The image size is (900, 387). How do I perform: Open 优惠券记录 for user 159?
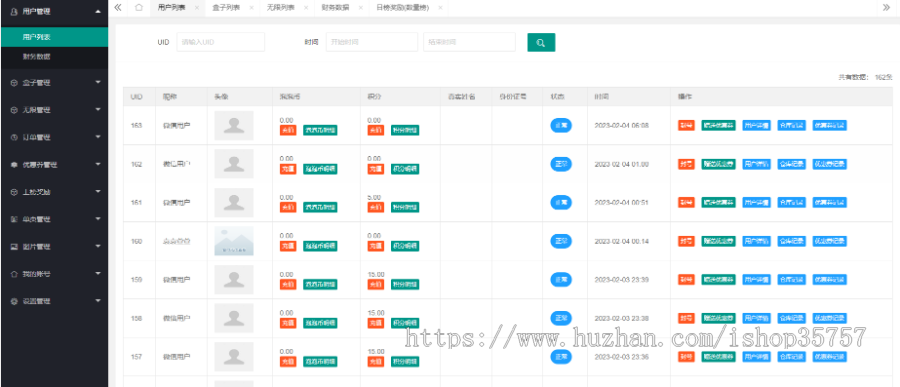pyautogui.click(x=829, y=280)
